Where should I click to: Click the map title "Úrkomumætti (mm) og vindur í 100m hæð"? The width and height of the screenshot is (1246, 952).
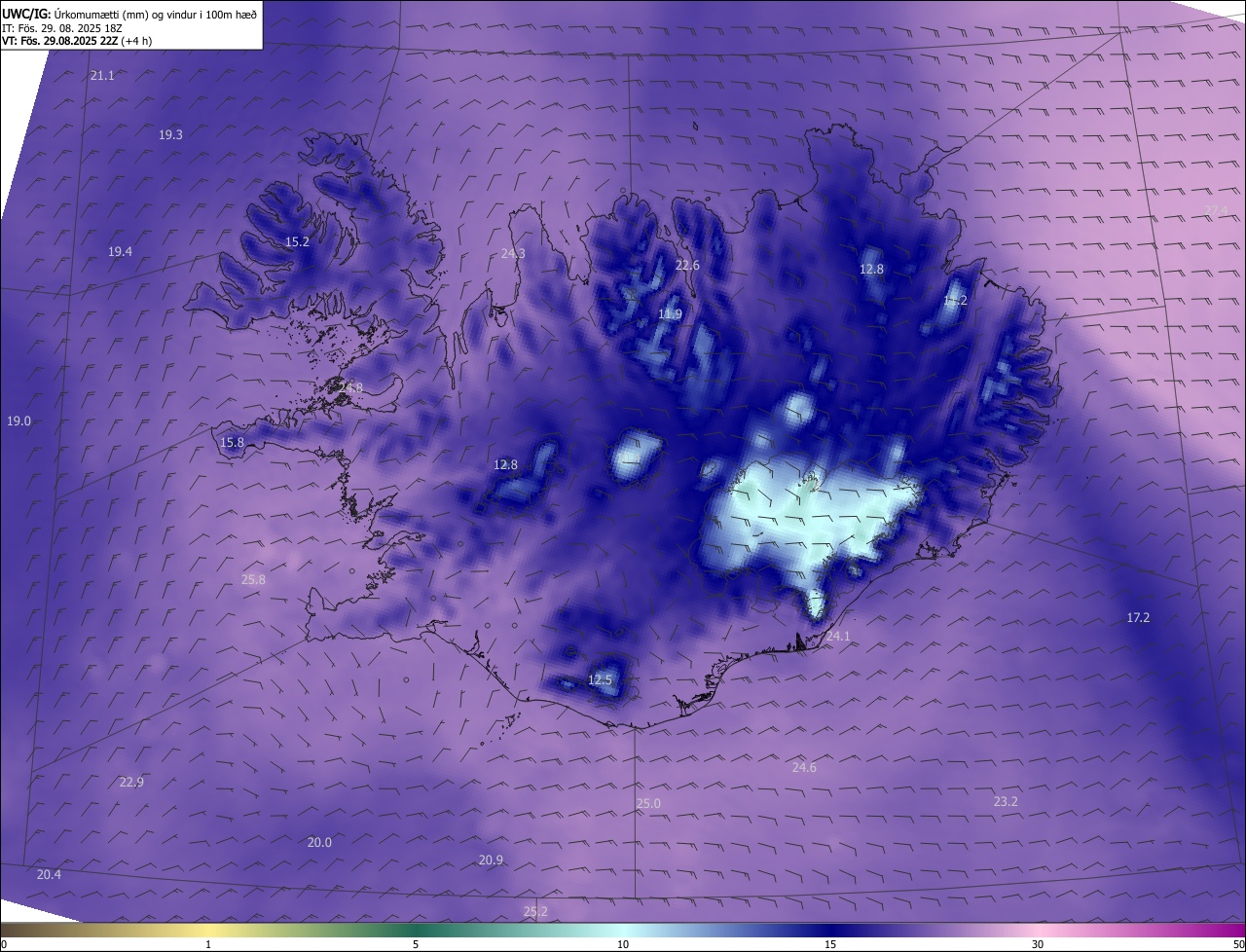(156, 14)
